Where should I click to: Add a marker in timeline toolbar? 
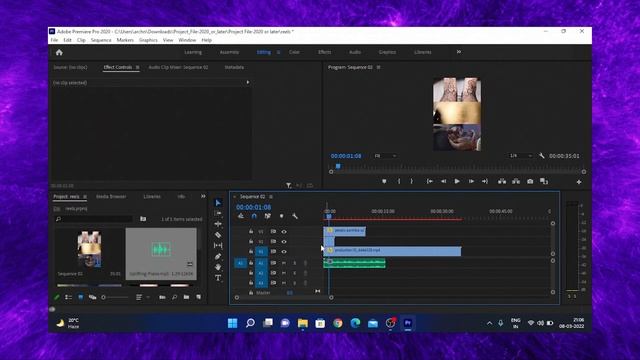click(x=281, y=216)
